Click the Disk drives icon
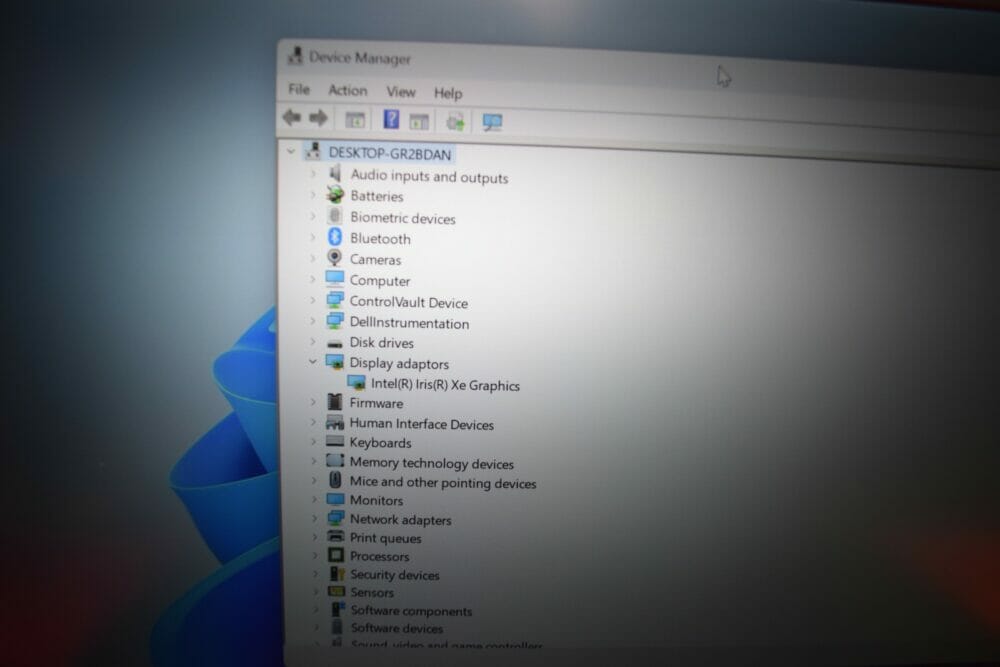The height and width of the screenshot is (667, 1000). tap(335, 344)
